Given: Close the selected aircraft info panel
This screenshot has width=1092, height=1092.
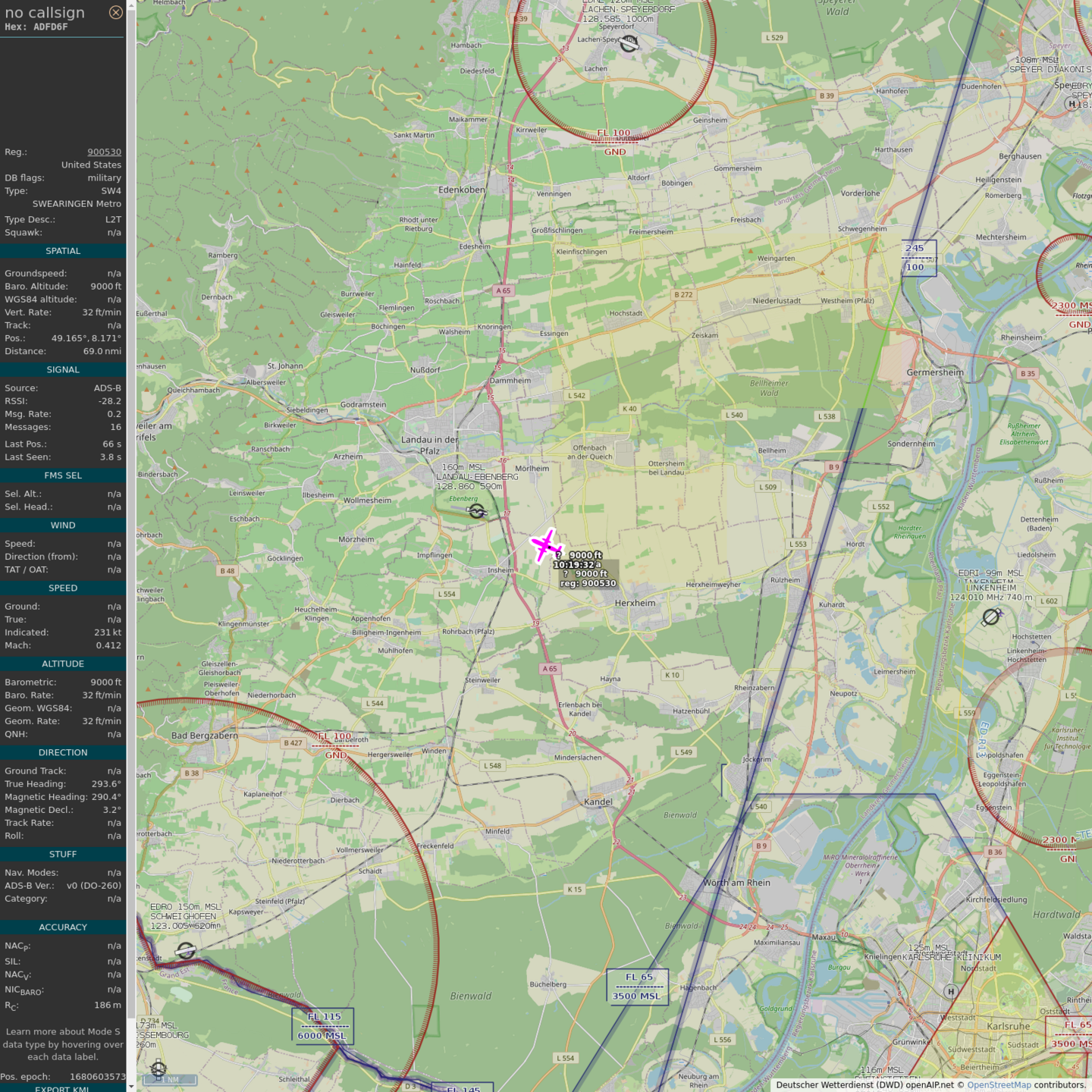Looking at the screenshot, I should point(115,12).
